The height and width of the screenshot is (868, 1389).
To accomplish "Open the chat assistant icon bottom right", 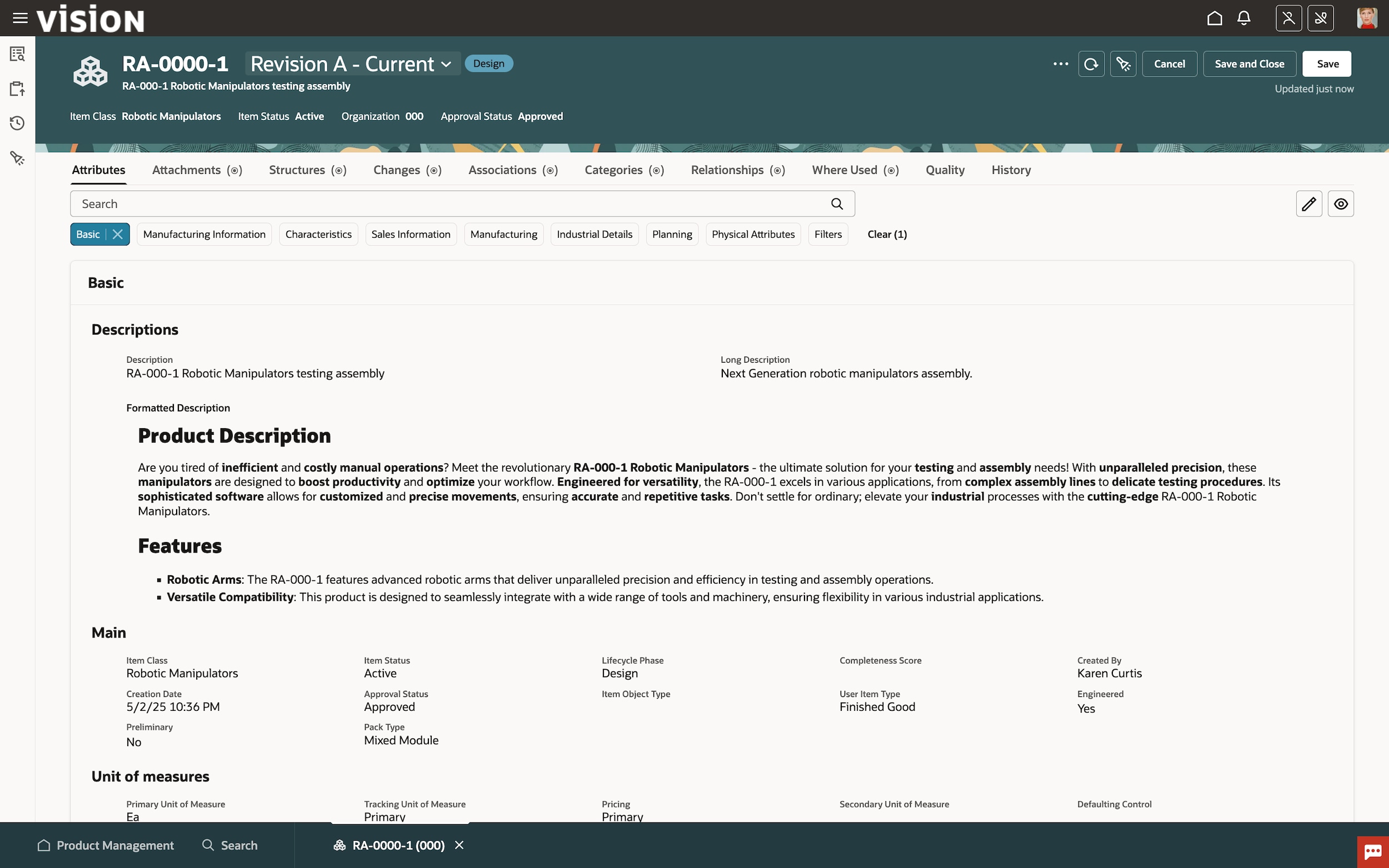I will pyautogui.click(x=1372, y=851).
